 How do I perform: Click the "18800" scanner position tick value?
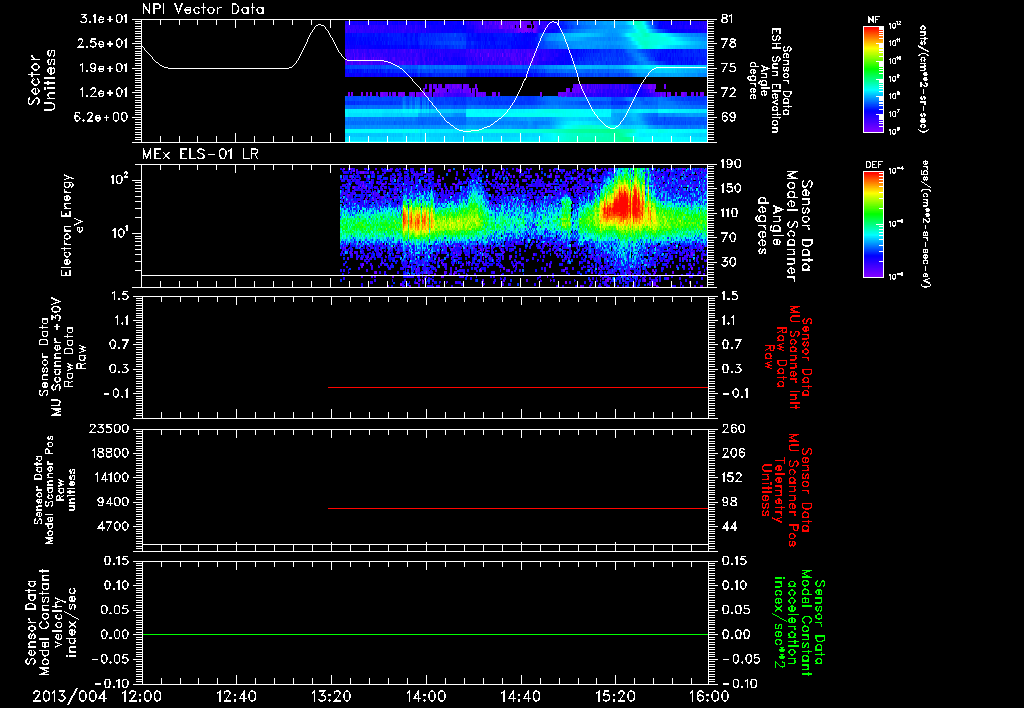coord(108,453)
